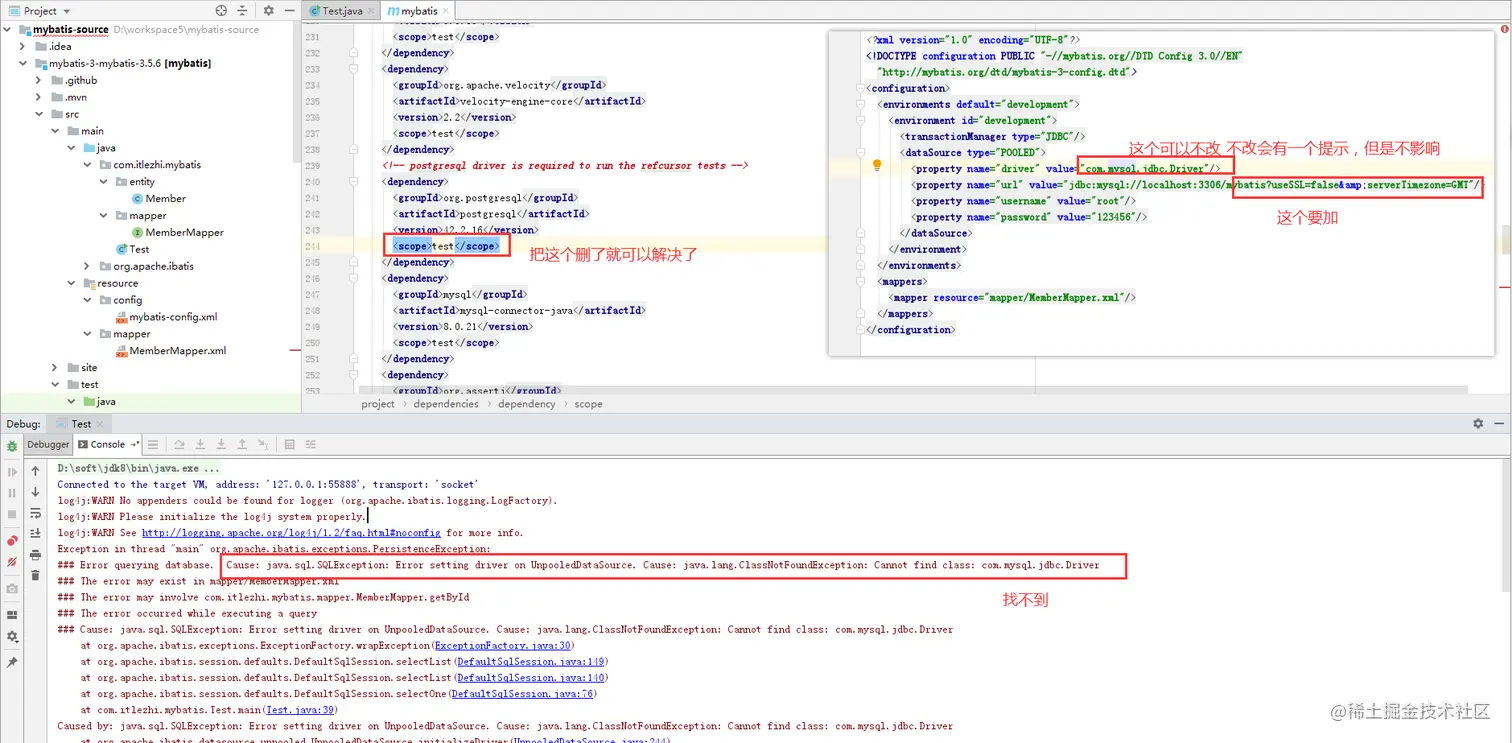The image size is (1512, 743).
Task: Click Evaluate Expression calculator icon
Action: pos(289,444)
